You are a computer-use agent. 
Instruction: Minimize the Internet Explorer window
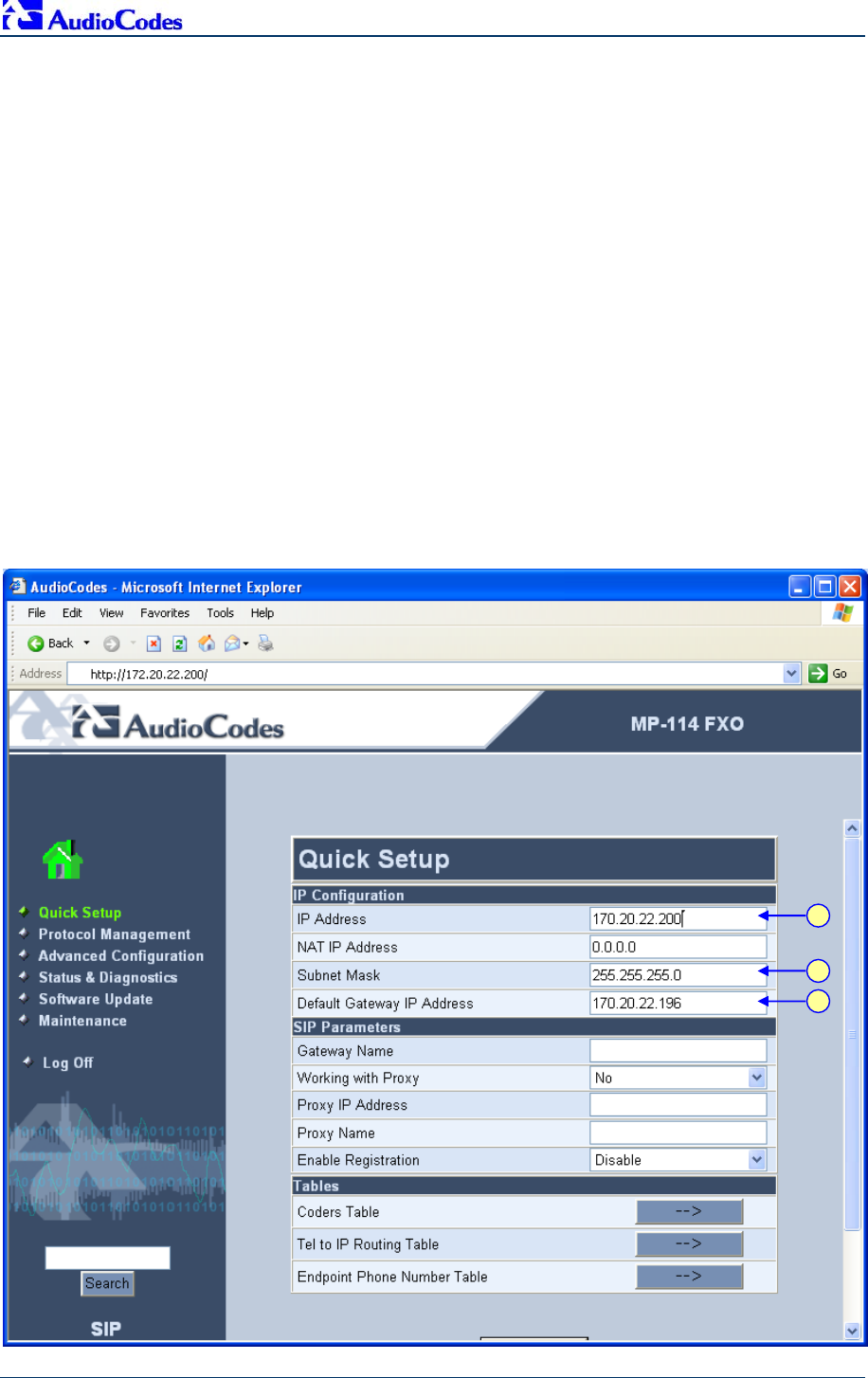tap(801, 587)
